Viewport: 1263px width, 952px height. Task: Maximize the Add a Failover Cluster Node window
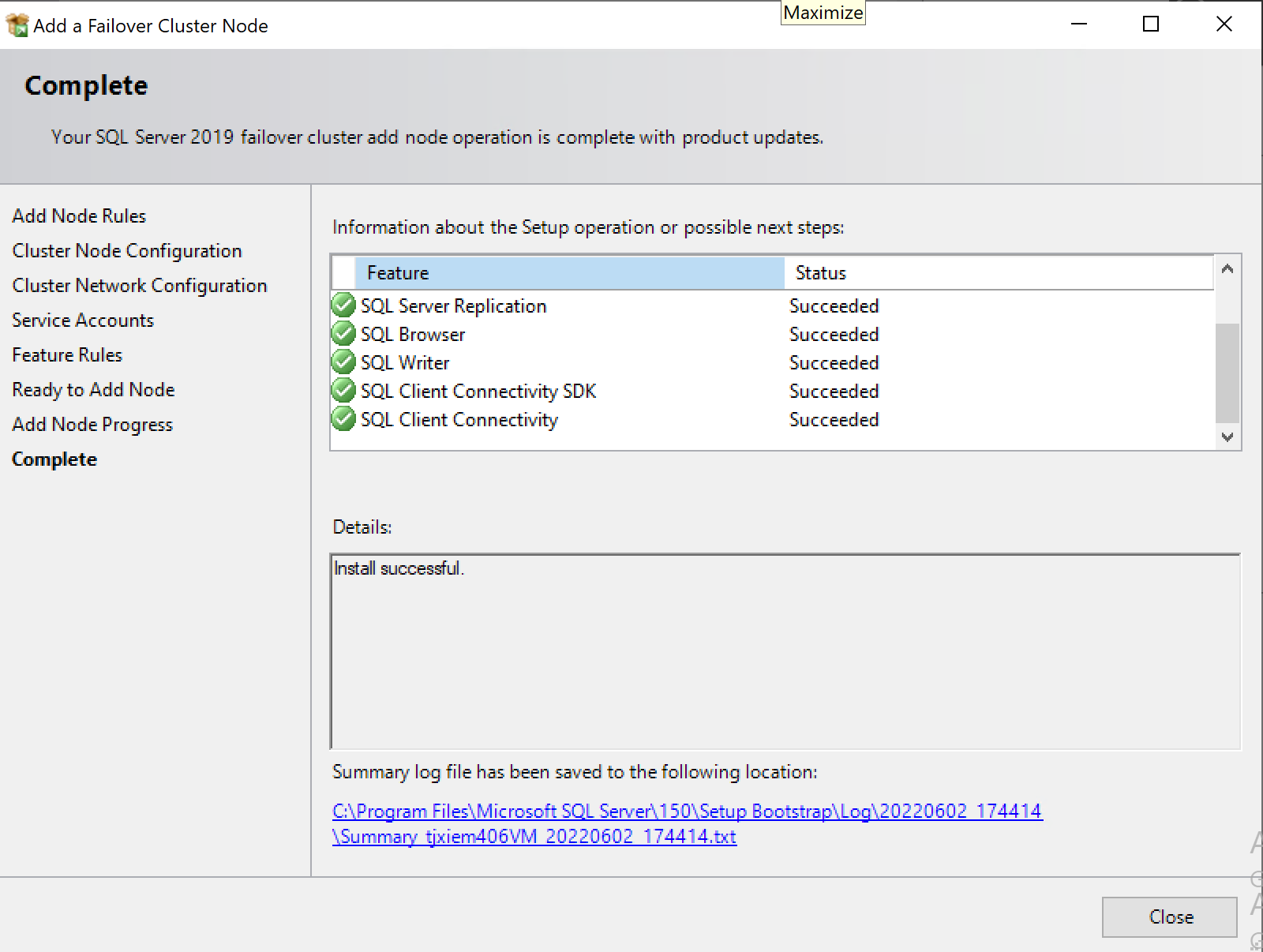point(1151,24)
